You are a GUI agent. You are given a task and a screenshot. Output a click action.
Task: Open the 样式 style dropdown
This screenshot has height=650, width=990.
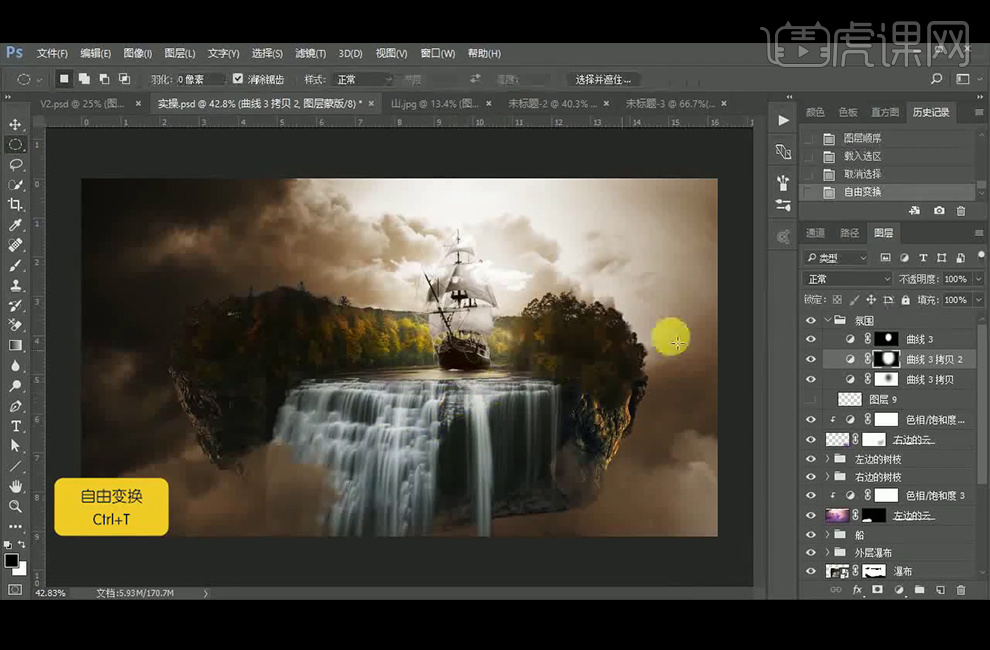363,79
